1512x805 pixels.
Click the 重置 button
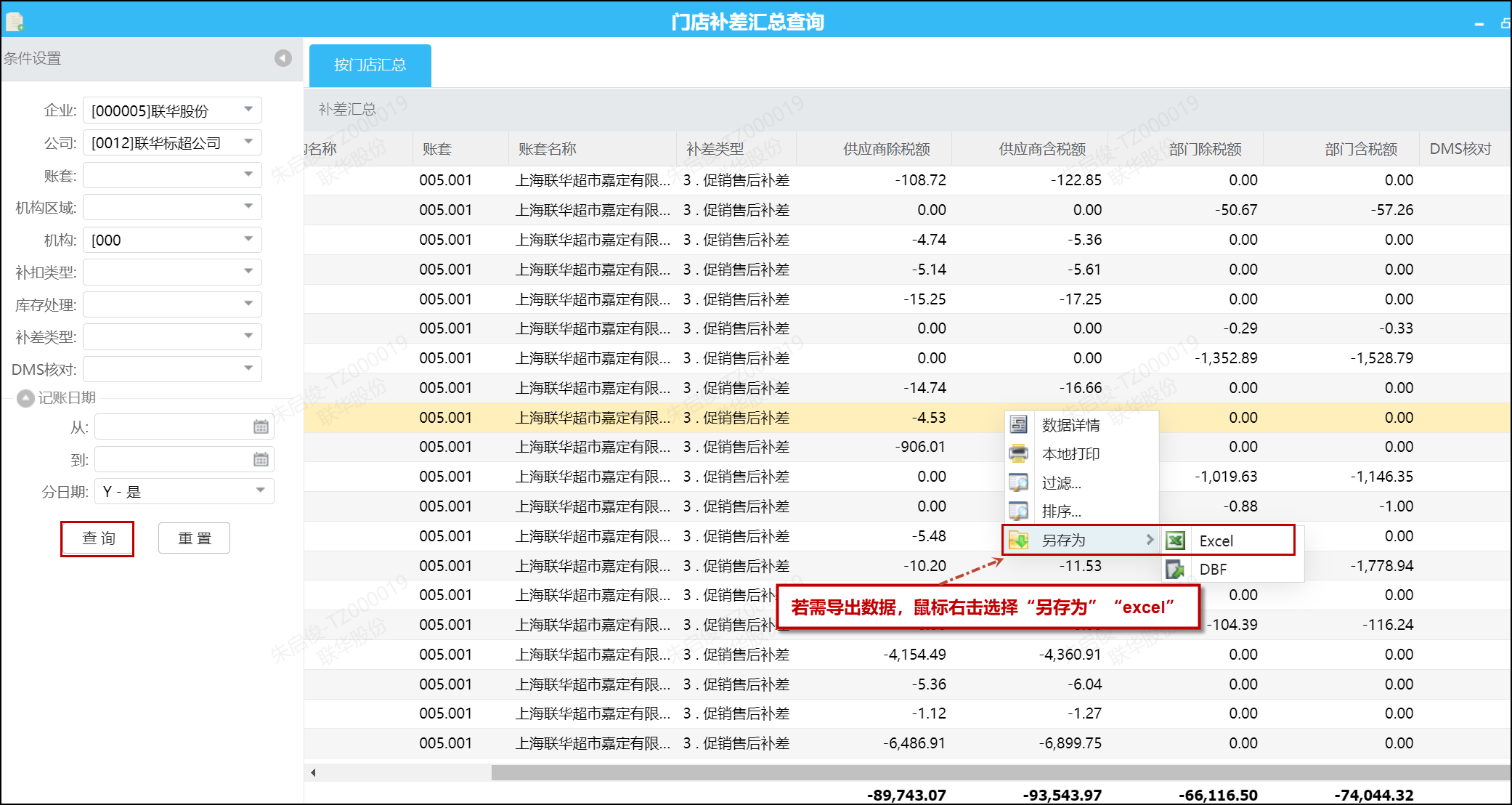[194, 538]
